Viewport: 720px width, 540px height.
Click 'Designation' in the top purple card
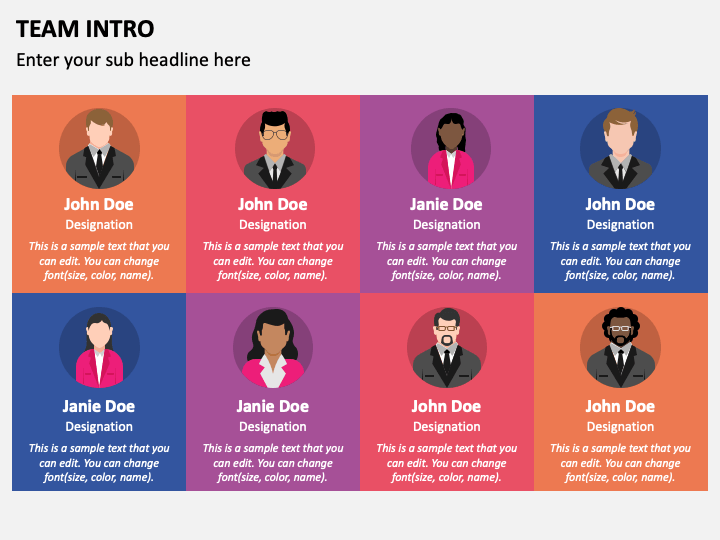tap(447, 225)
